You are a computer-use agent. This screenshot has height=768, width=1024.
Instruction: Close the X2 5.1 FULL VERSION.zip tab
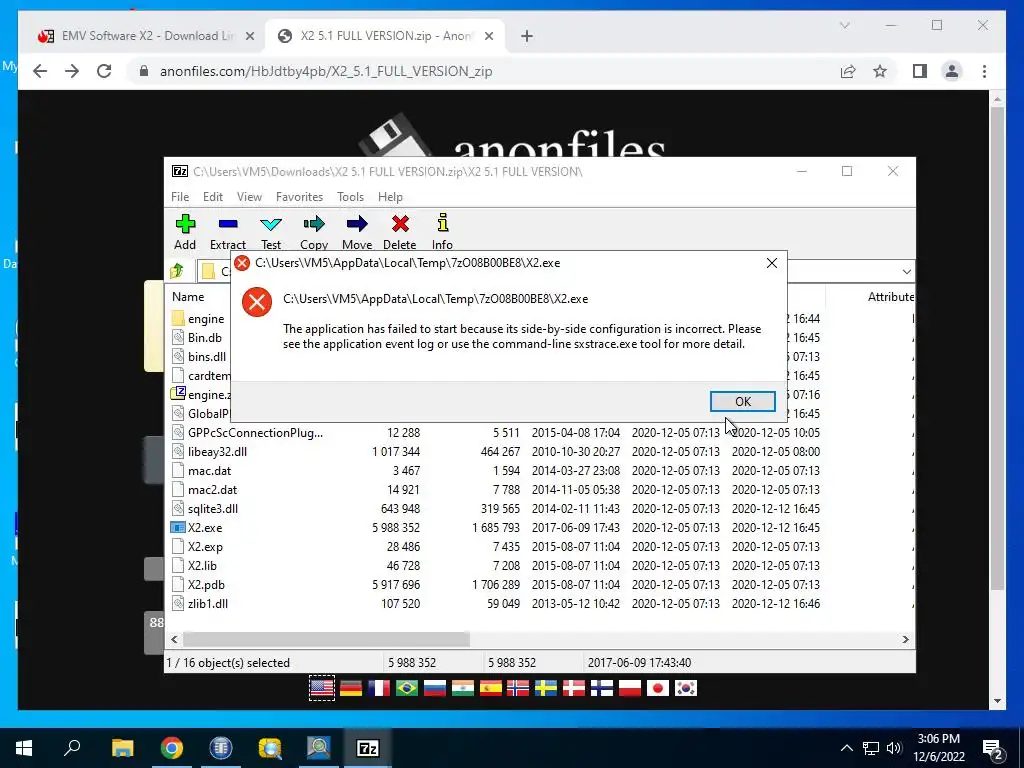[x=488, y=36]
